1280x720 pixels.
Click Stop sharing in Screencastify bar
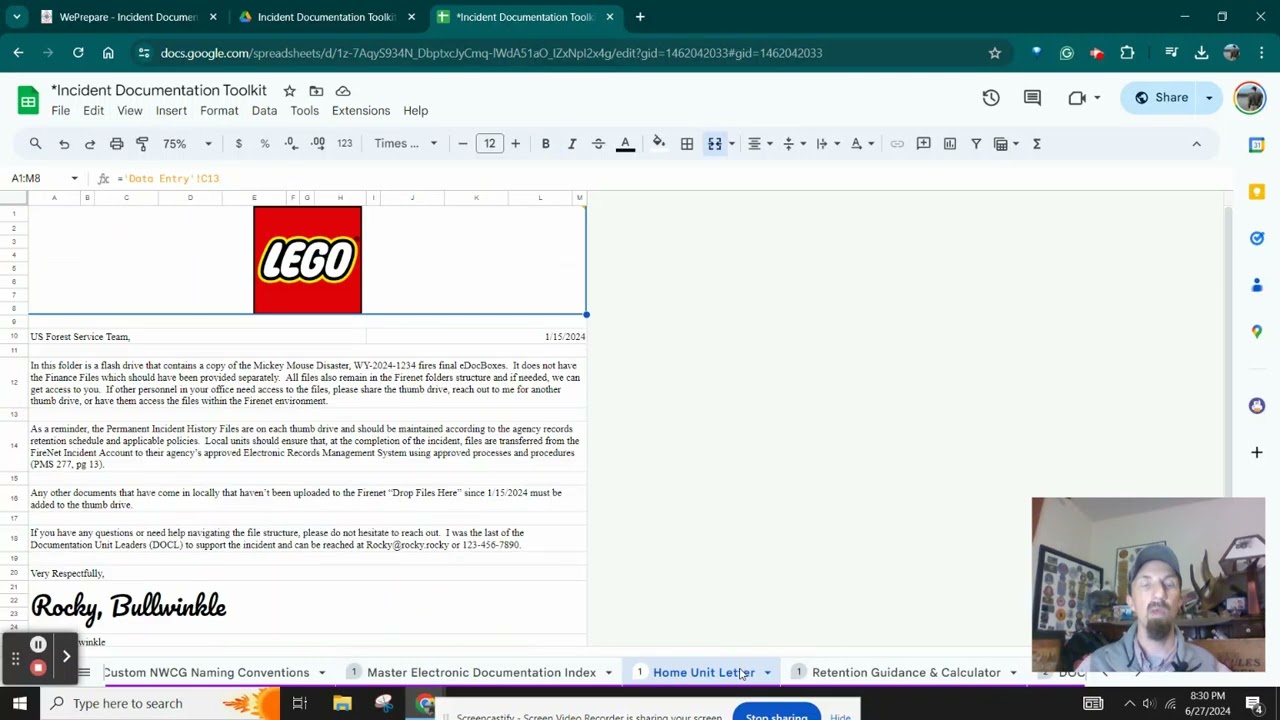coord(776,715)
